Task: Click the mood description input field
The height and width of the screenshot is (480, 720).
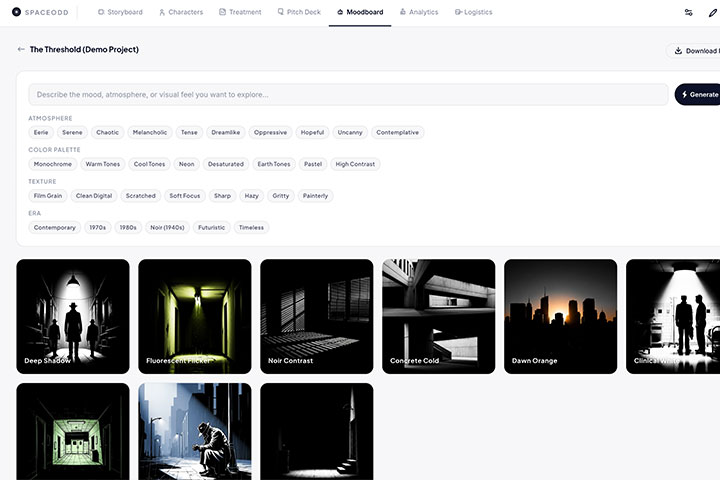Action: [x=348, y=94]
